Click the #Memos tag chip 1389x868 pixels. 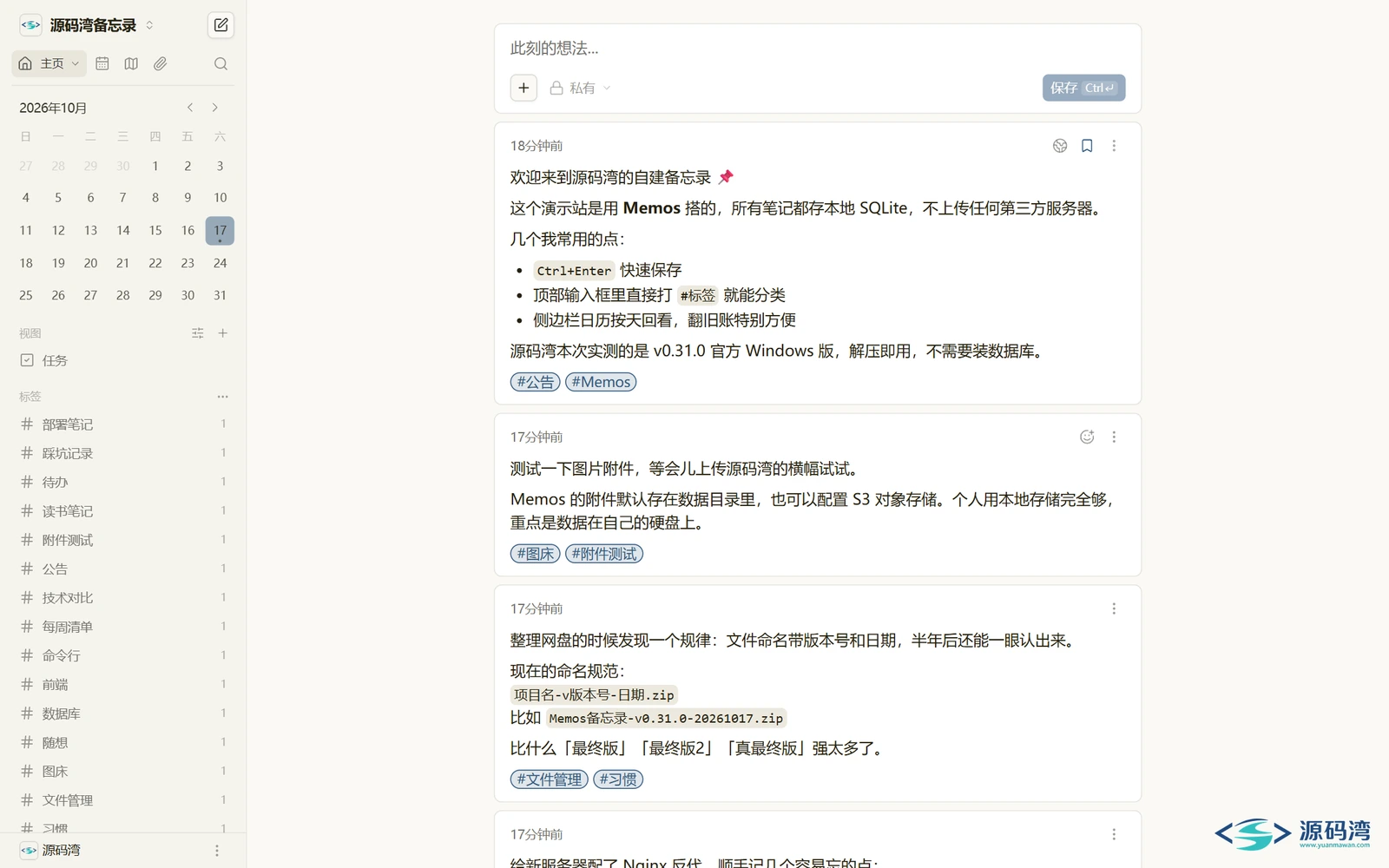pyautogui.click(x=601, y=382)
